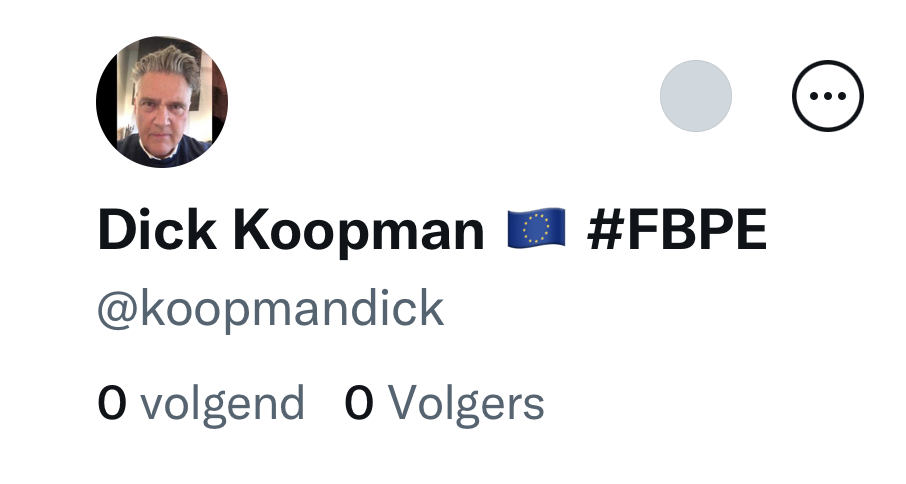Open the three-dot more options menu

point(827,96)
